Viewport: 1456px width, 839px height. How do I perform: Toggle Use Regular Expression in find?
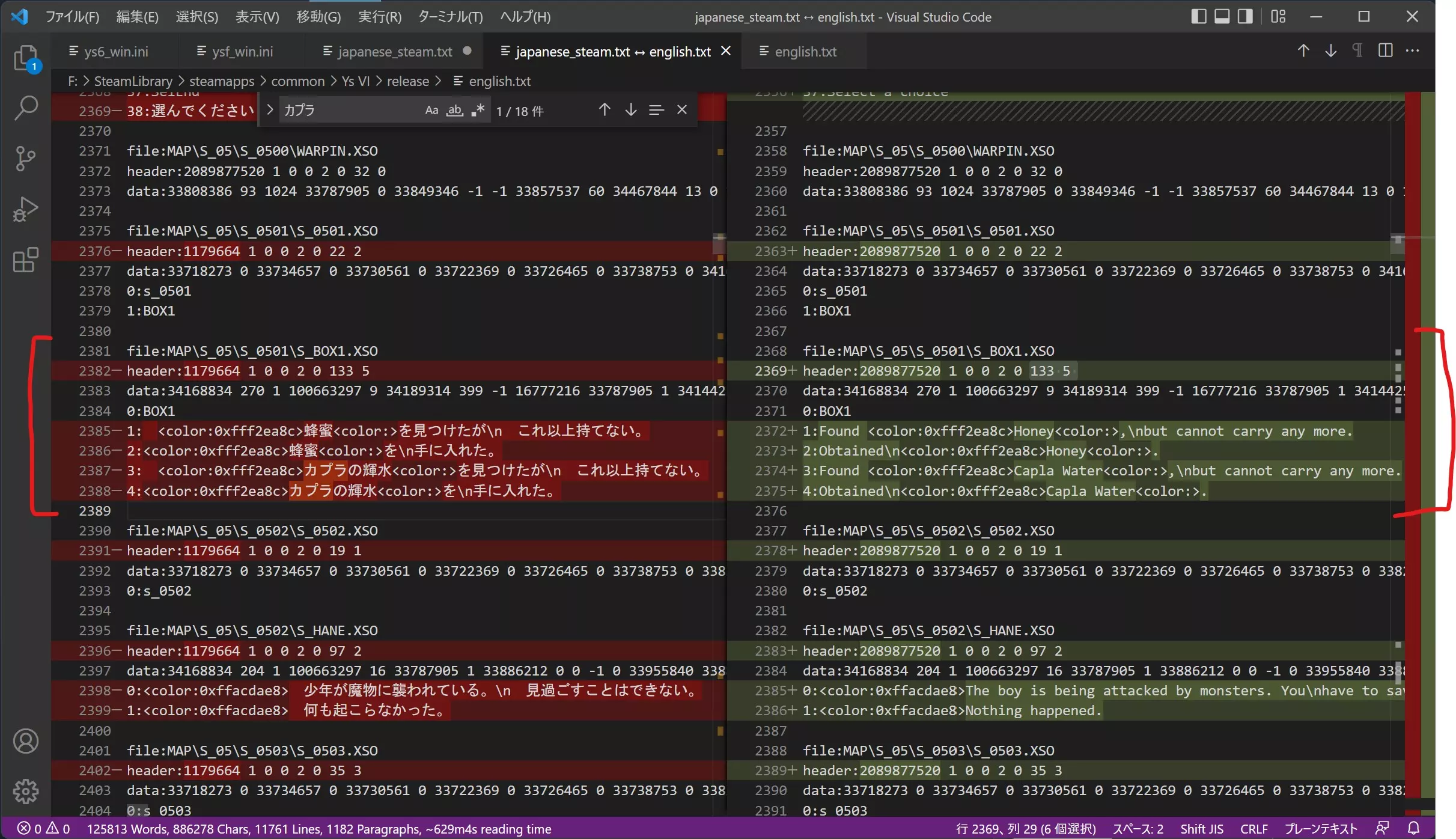tap(478, 110)
